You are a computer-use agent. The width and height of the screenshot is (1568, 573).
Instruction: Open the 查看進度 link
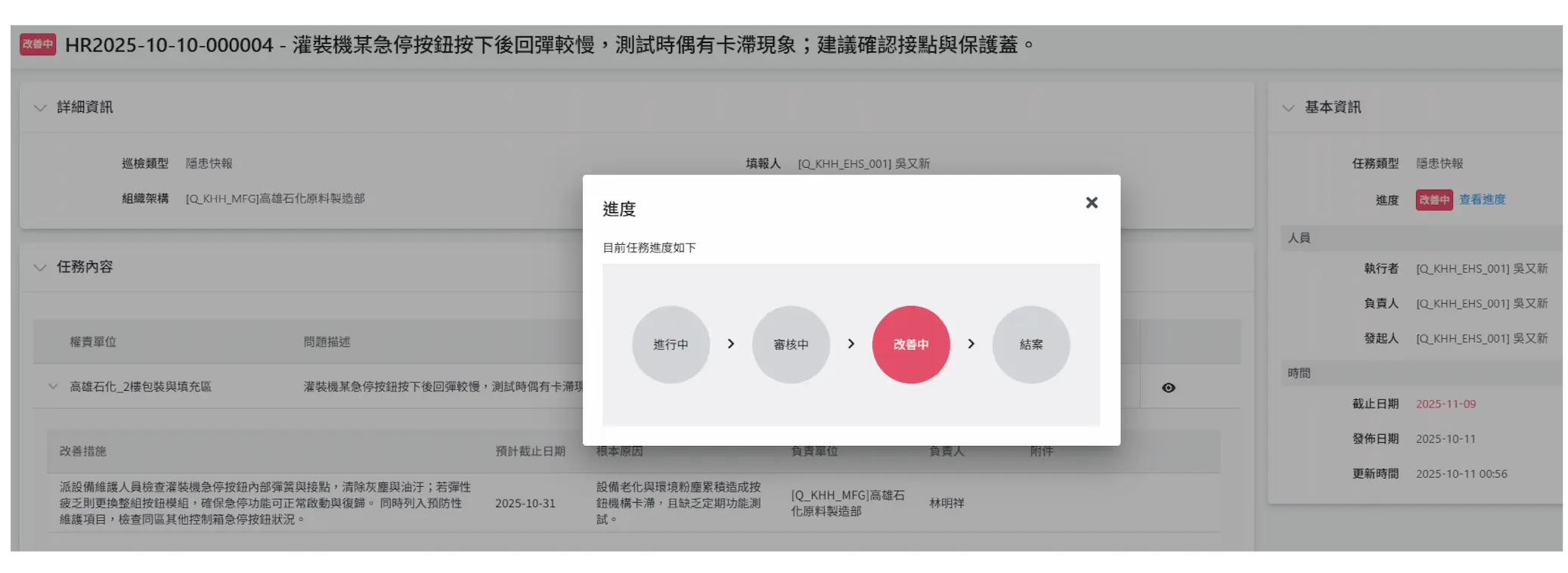point(1482,200)
